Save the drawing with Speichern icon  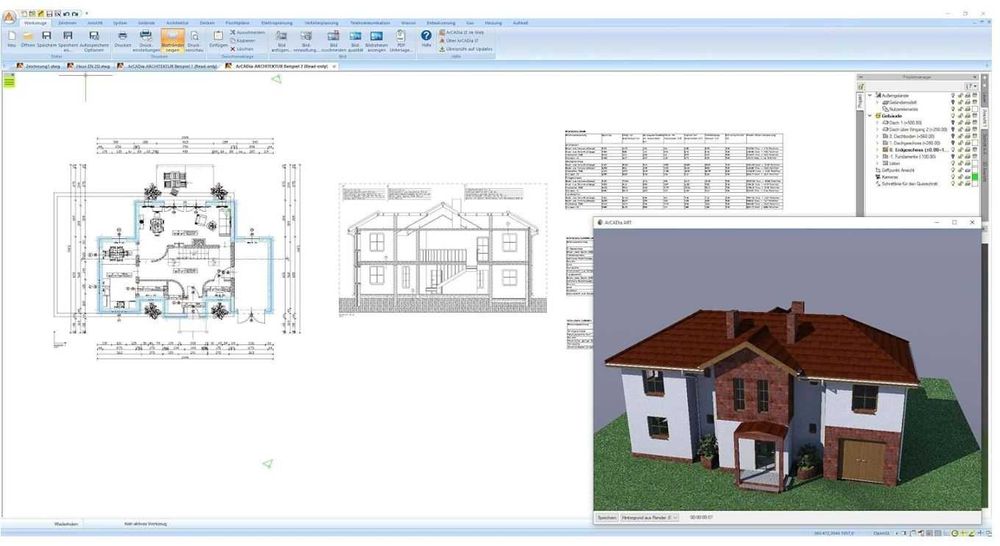pos(46,38)
